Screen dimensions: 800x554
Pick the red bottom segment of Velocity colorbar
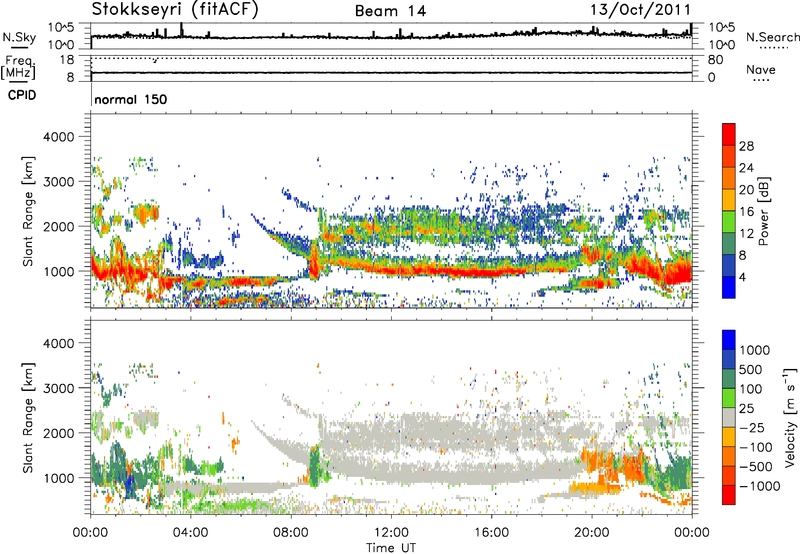click(729, 495)
